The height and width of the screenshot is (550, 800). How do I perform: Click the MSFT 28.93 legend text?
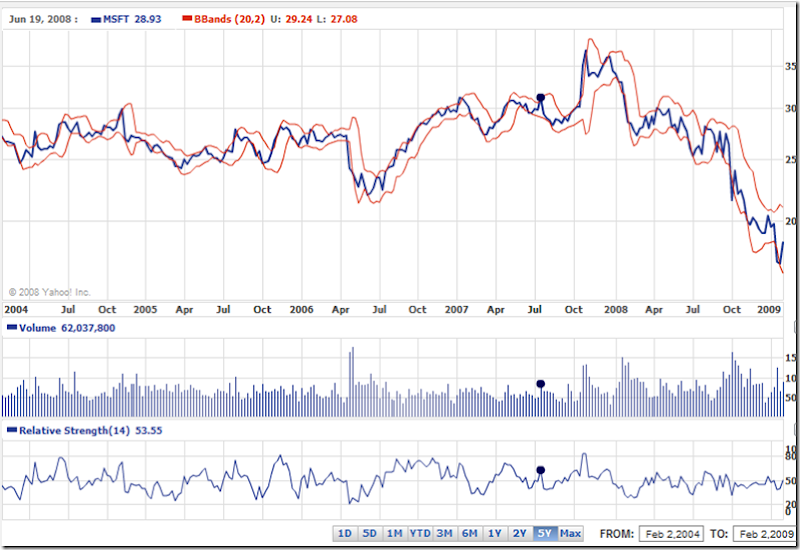(132, 19)
